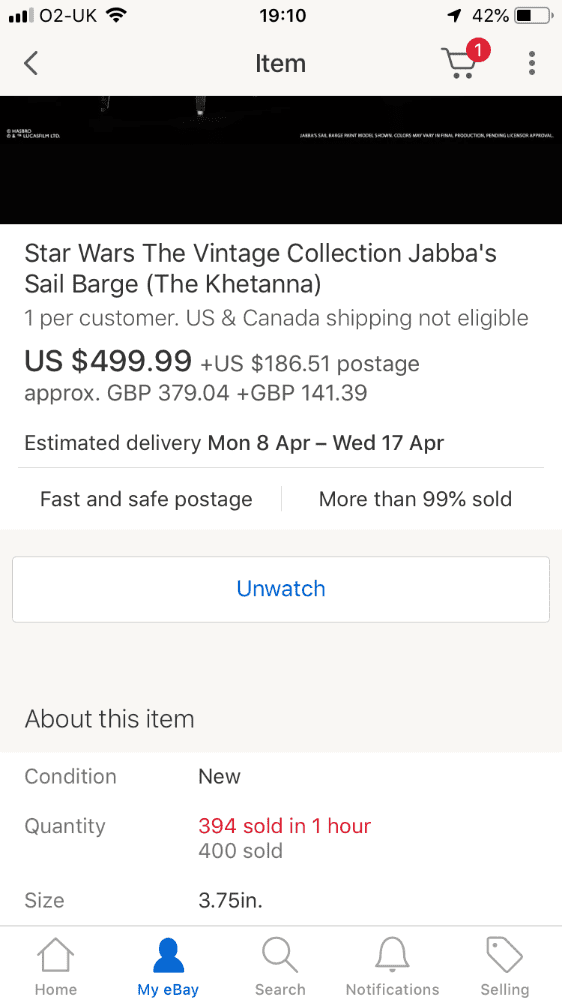
Task: Tap the back arrow icon
Action: pyautogui.click(x=31, y=63)
